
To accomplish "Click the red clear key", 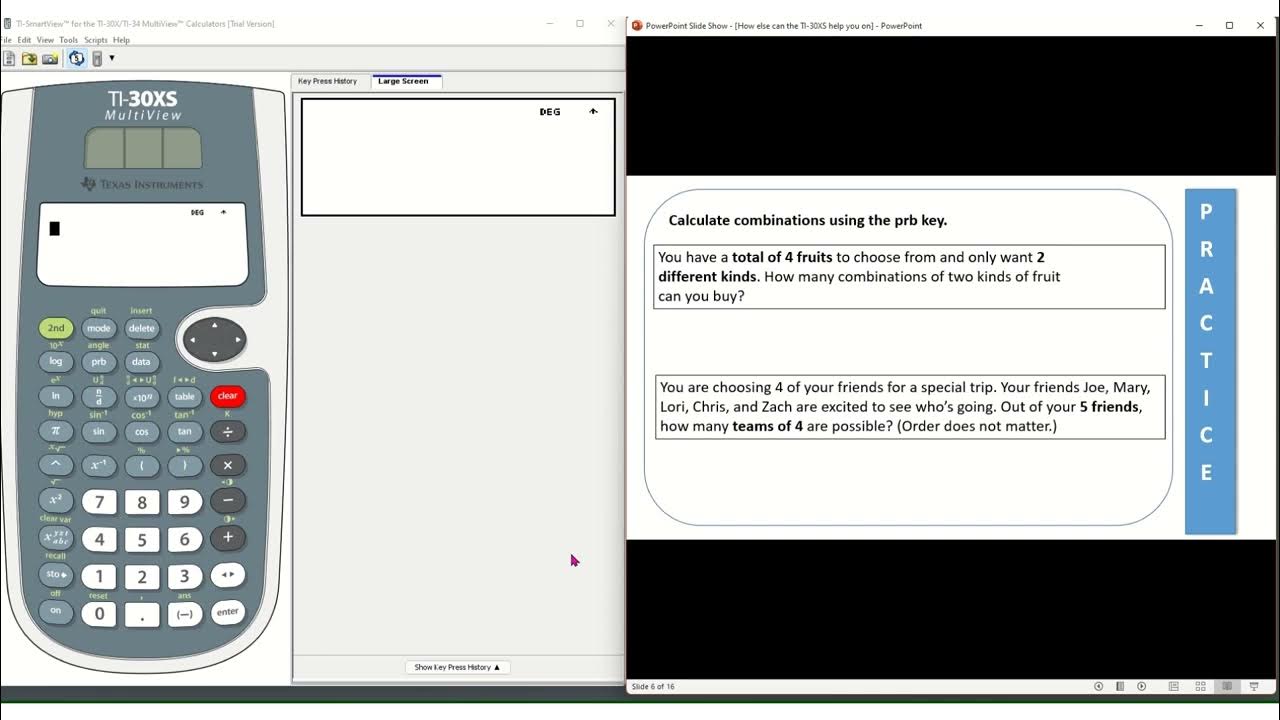I will click(228, 396).
